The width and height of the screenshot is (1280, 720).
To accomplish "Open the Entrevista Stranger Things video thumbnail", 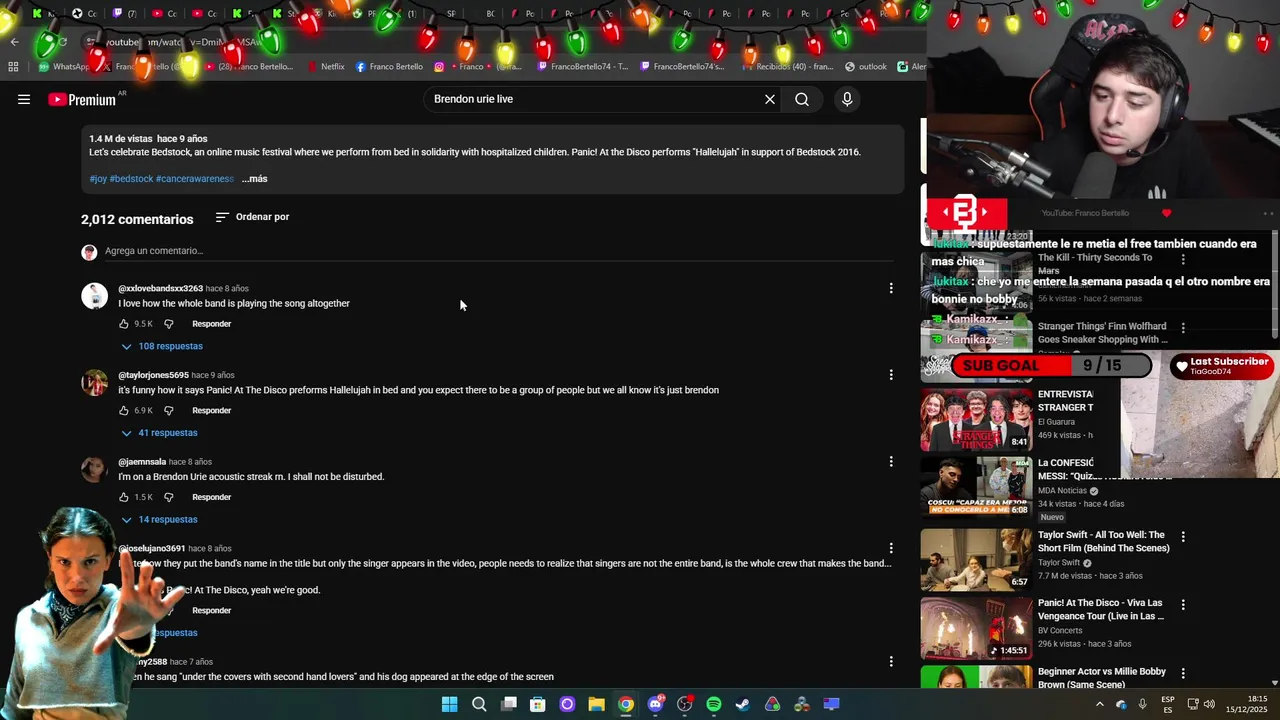I will pos(976,419).
